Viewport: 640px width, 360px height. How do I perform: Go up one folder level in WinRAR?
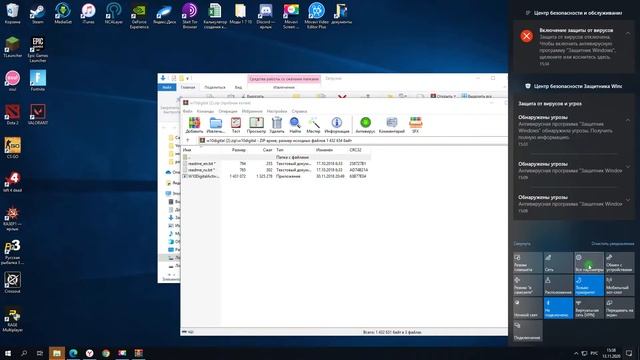[188, 140]
